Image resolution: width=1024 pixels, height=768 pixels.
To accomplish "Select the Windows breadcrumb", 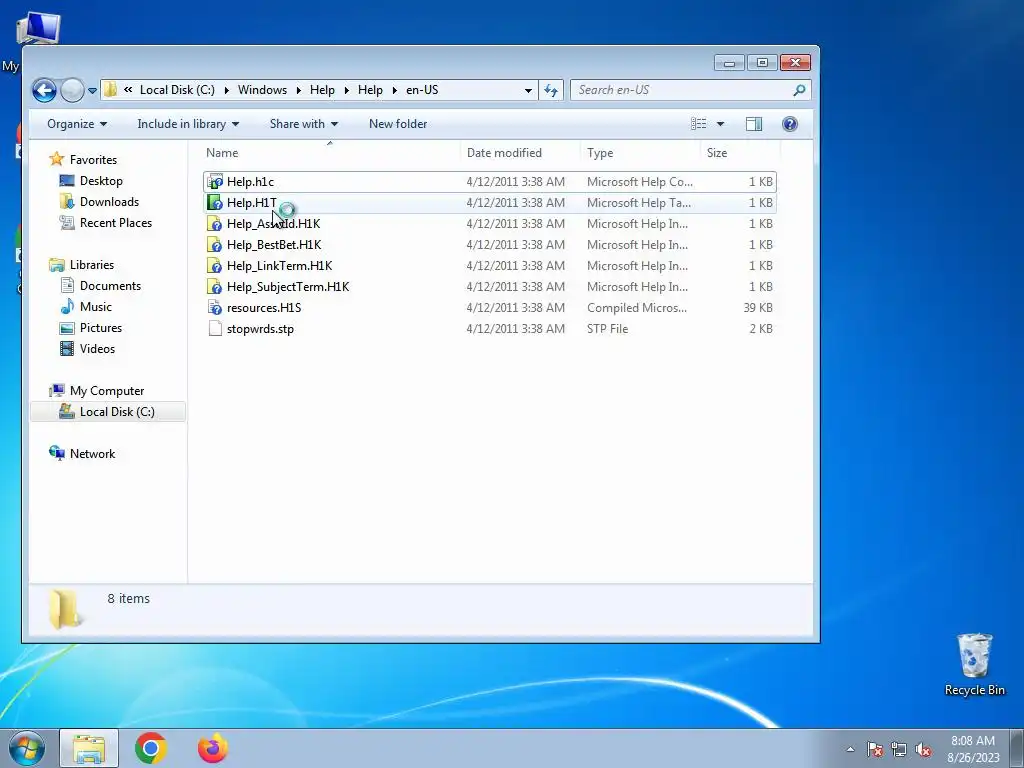I will [262, 89].
